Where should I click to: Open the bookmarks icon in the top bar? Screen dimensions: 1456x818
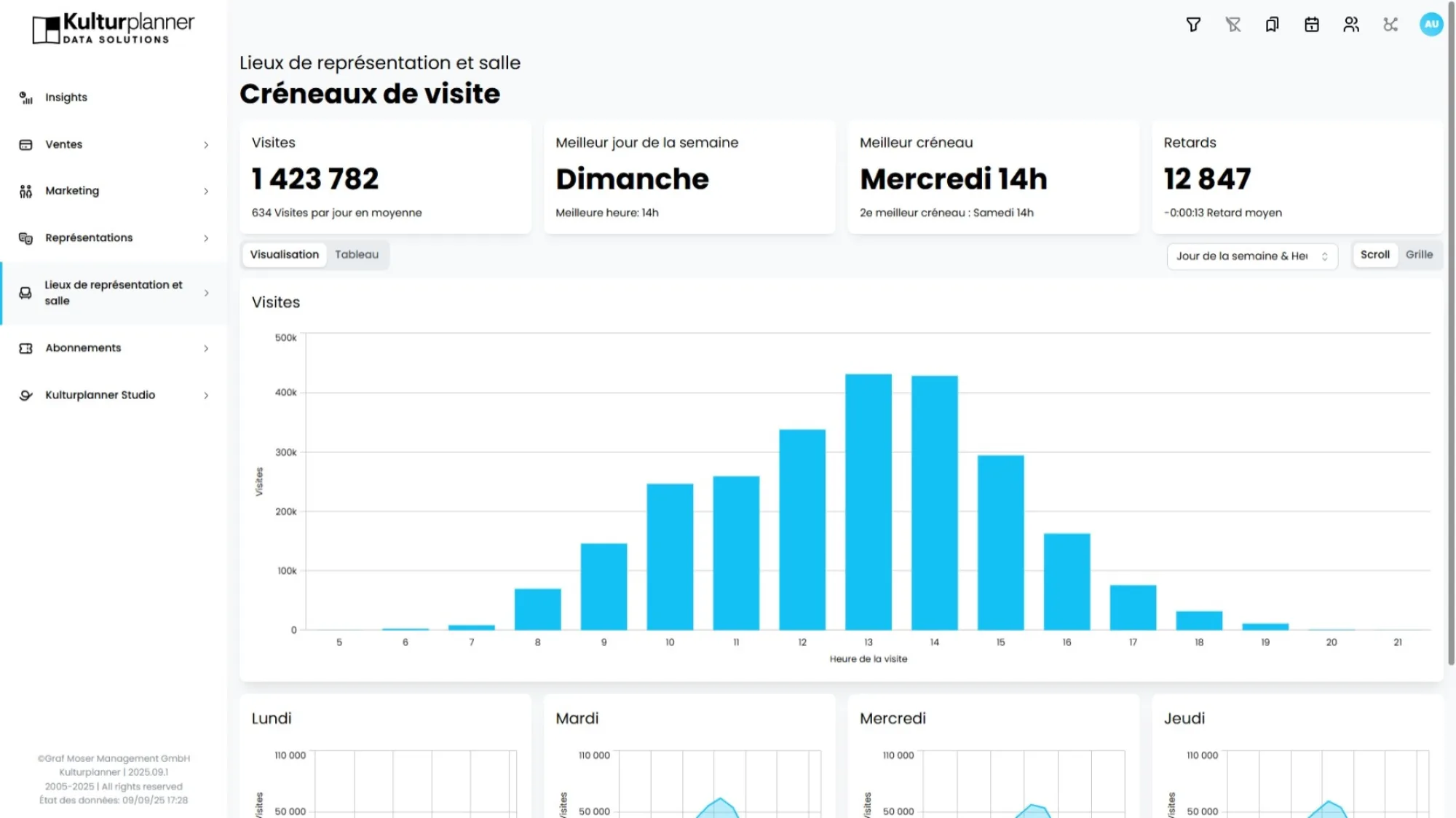tap(1273, 25)
